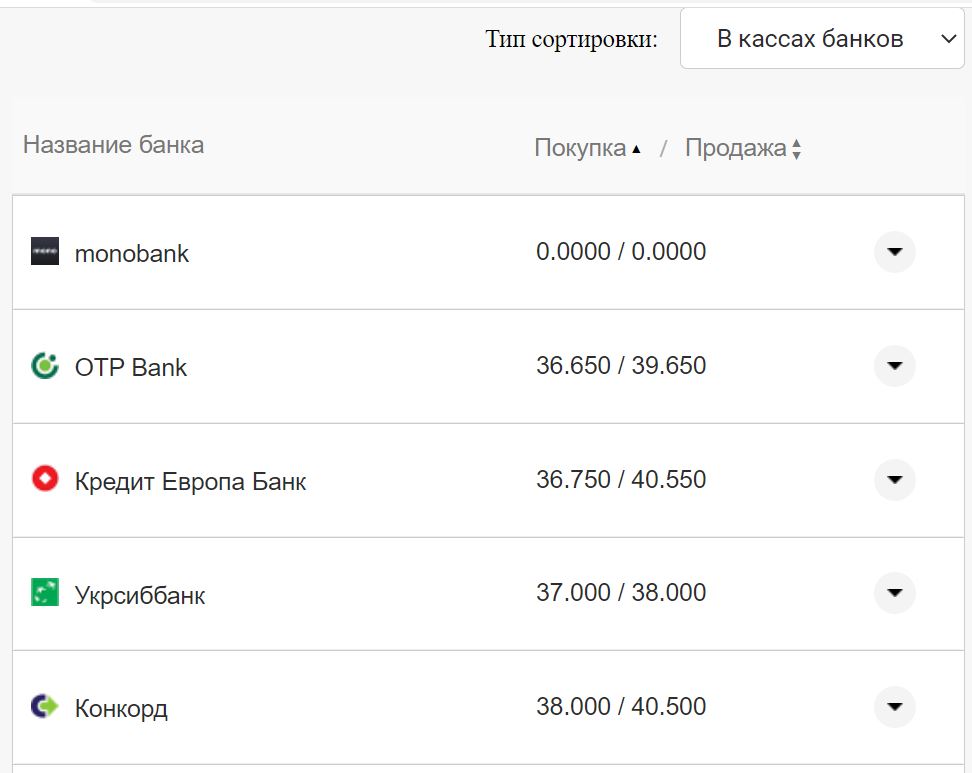
Task: Expand the Конкорд bank row
Action: click(894, 706)
